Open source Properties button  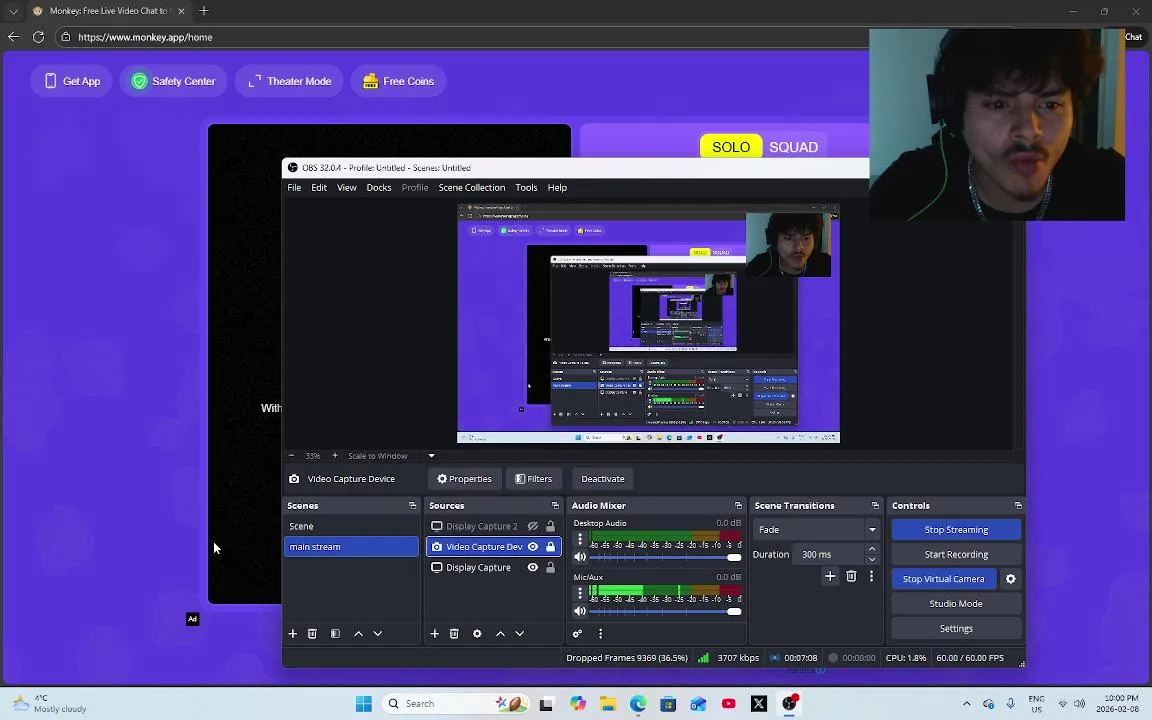click(x=464, y=479)
